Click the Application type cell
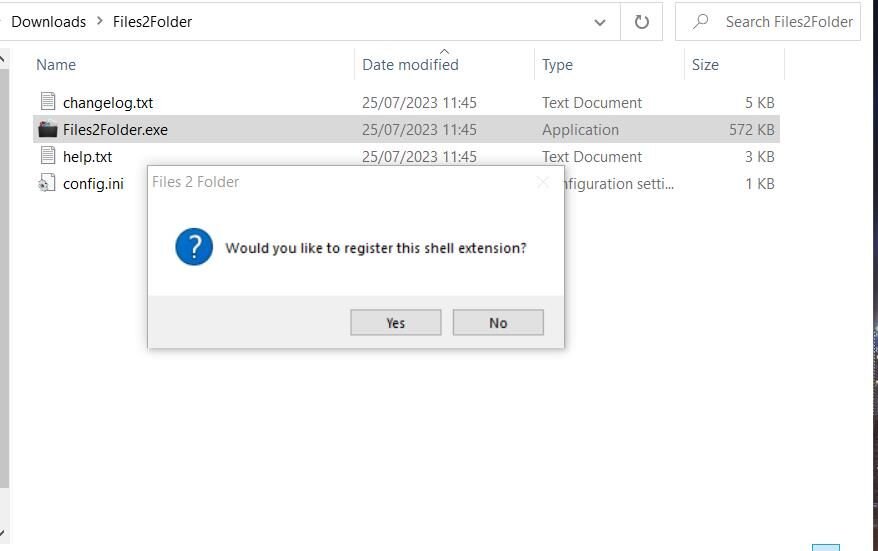This screenshot has width=878, height=551. pyautogui.click(x=580, y=129)
